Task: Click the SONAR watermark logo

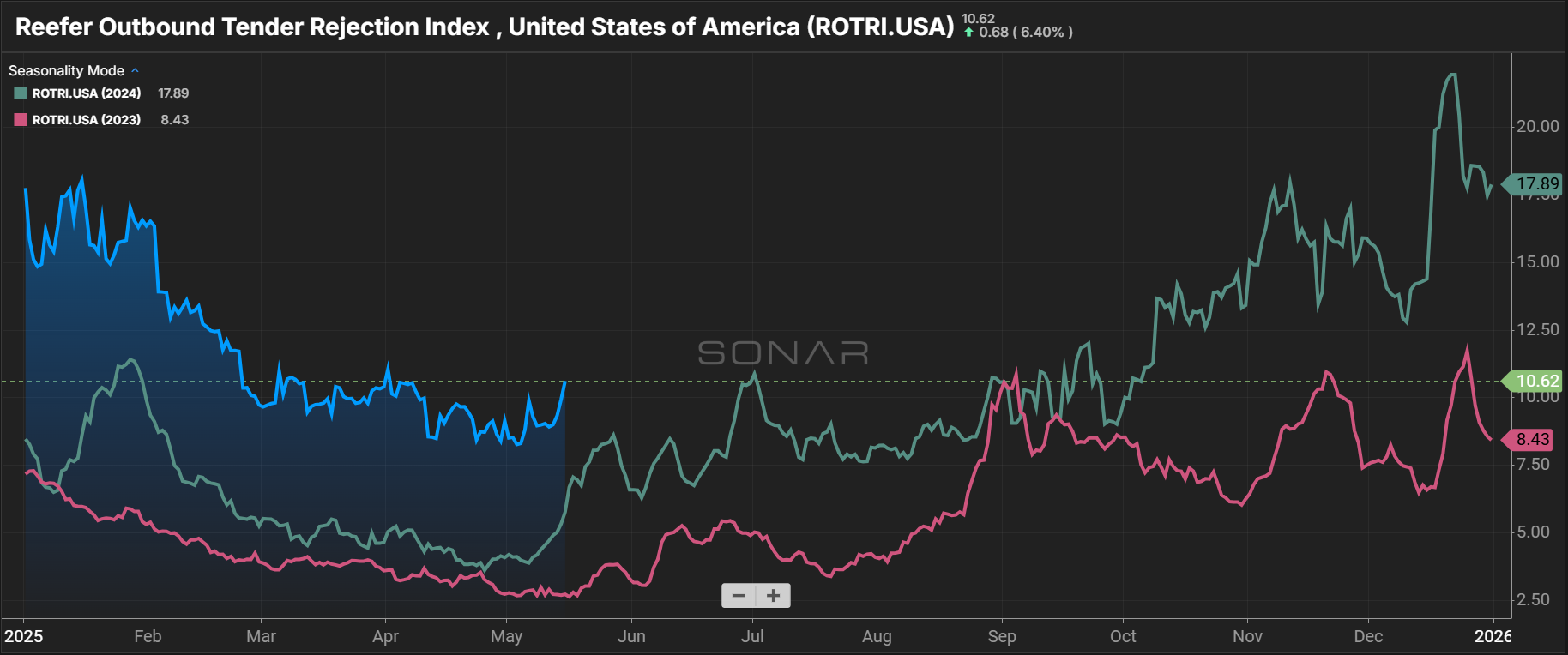Action: tap(783, 353)
